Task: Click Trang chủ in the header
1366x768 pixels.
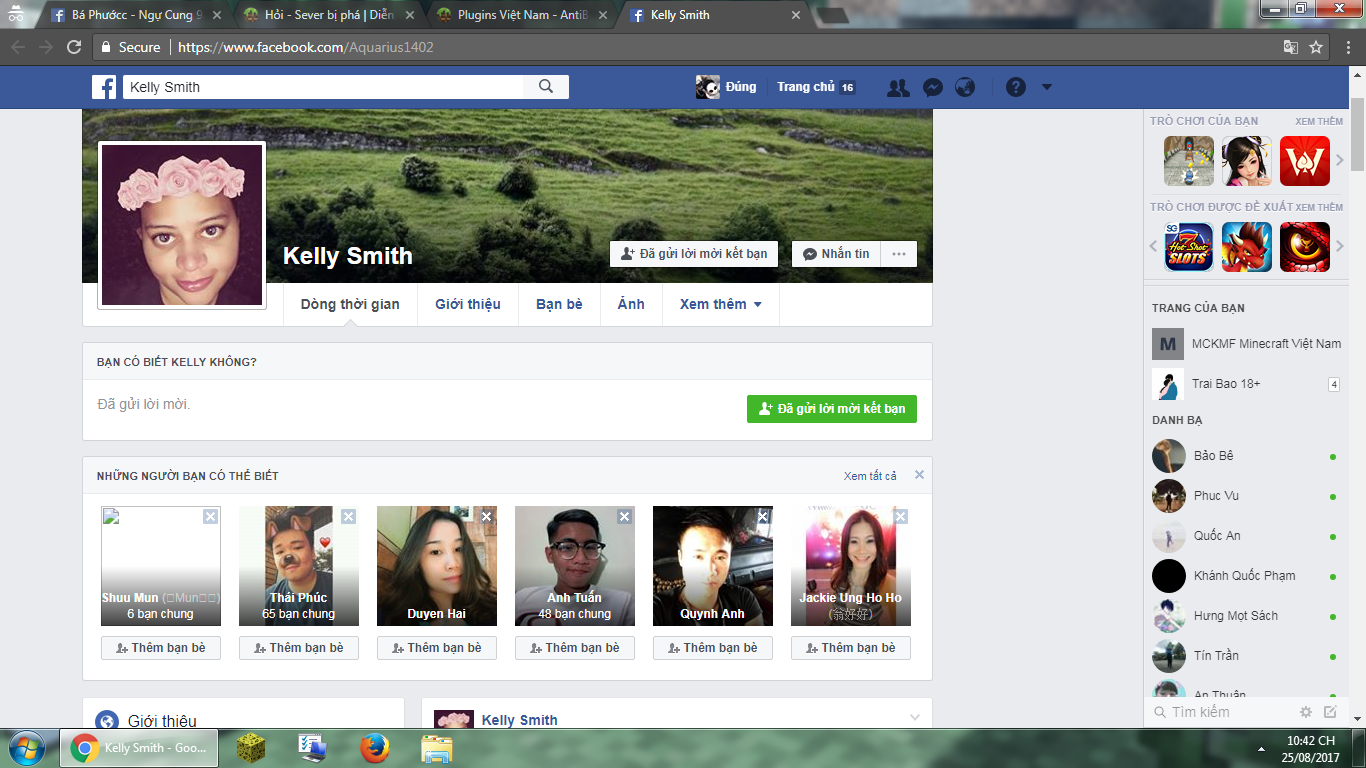Action: tap(805, 87)
